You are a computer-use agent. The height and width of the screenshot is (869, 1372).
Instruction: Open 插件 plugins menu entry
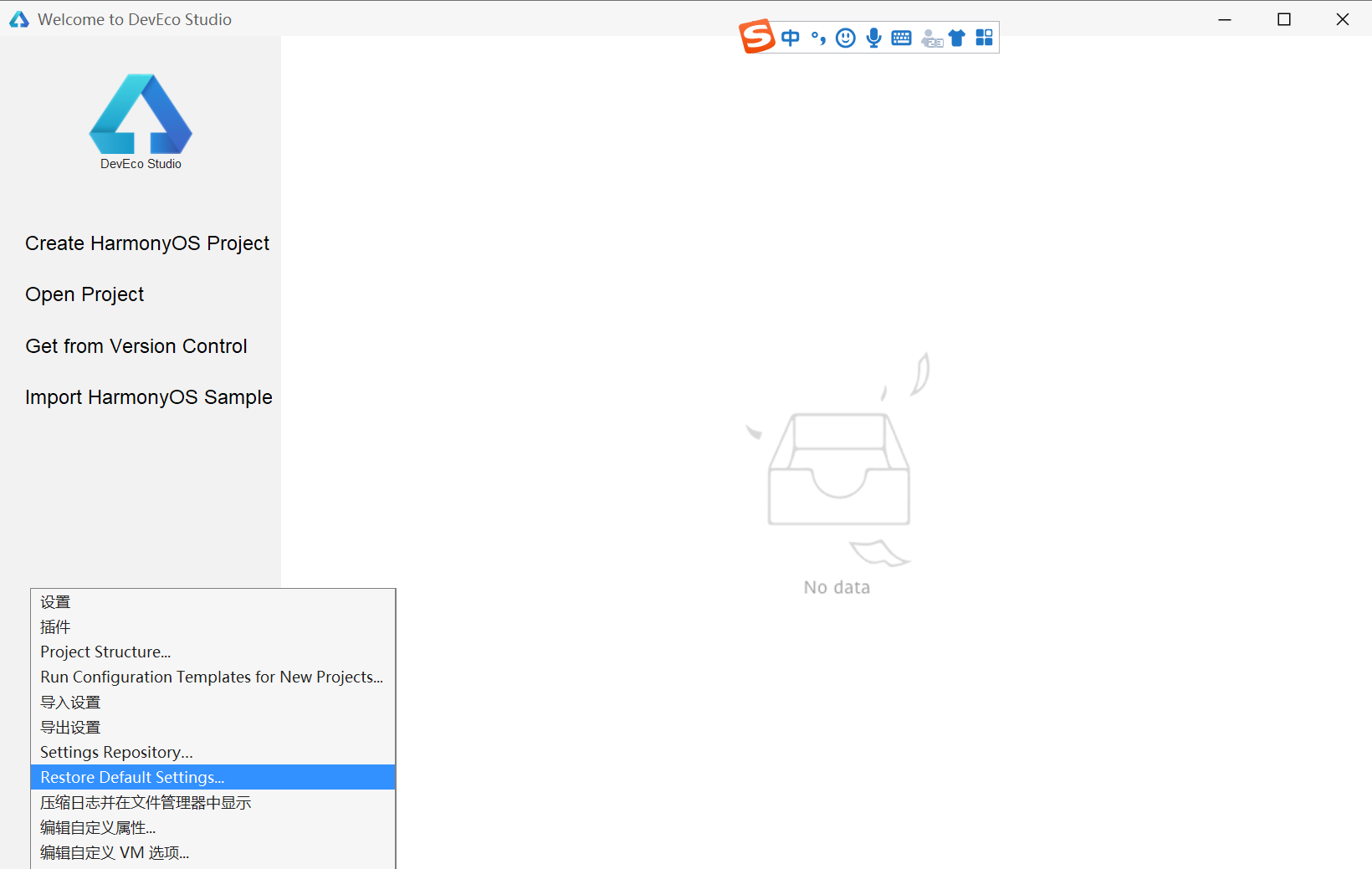(x=212, y=627)
